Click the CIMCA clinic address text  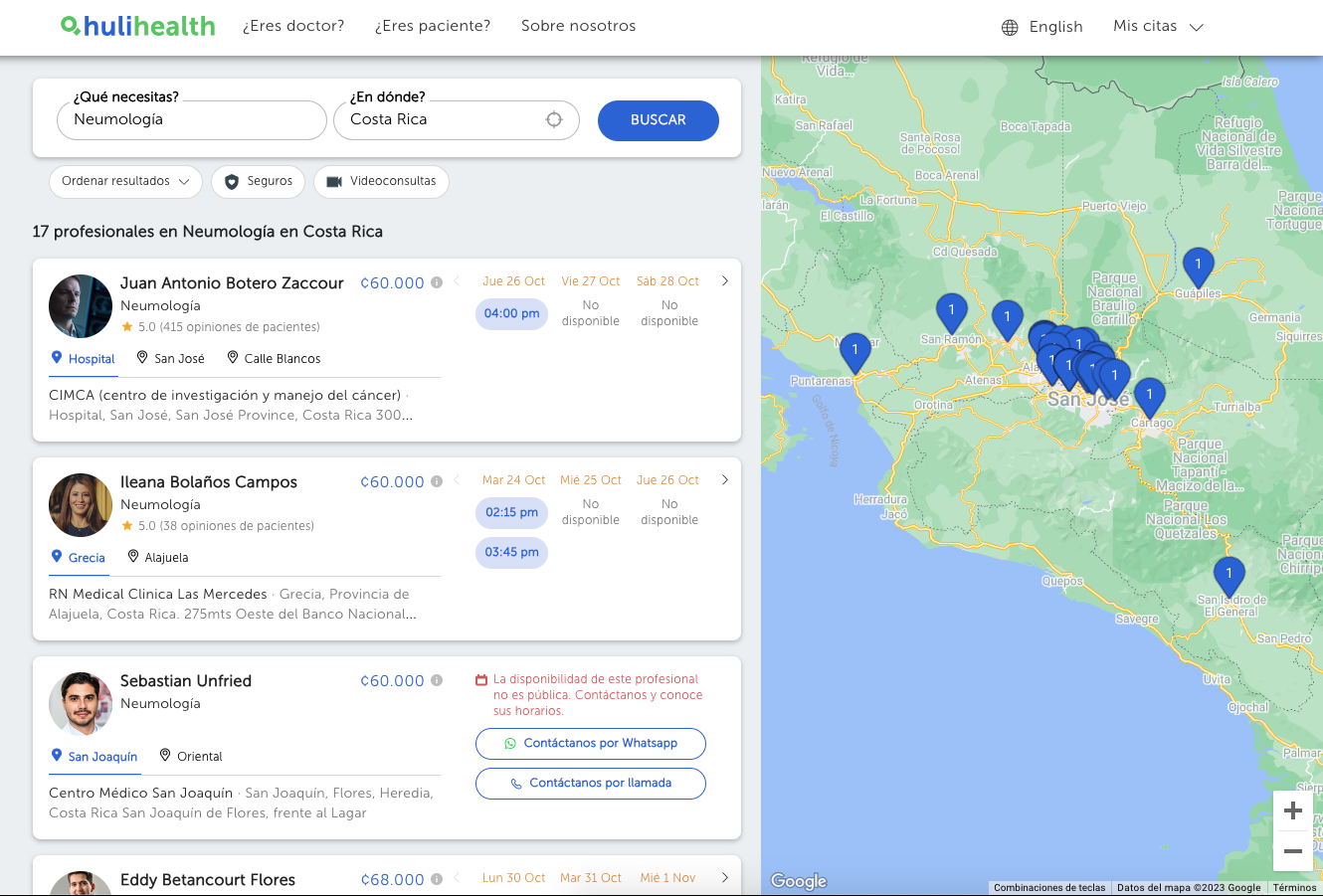coord(231,405)
